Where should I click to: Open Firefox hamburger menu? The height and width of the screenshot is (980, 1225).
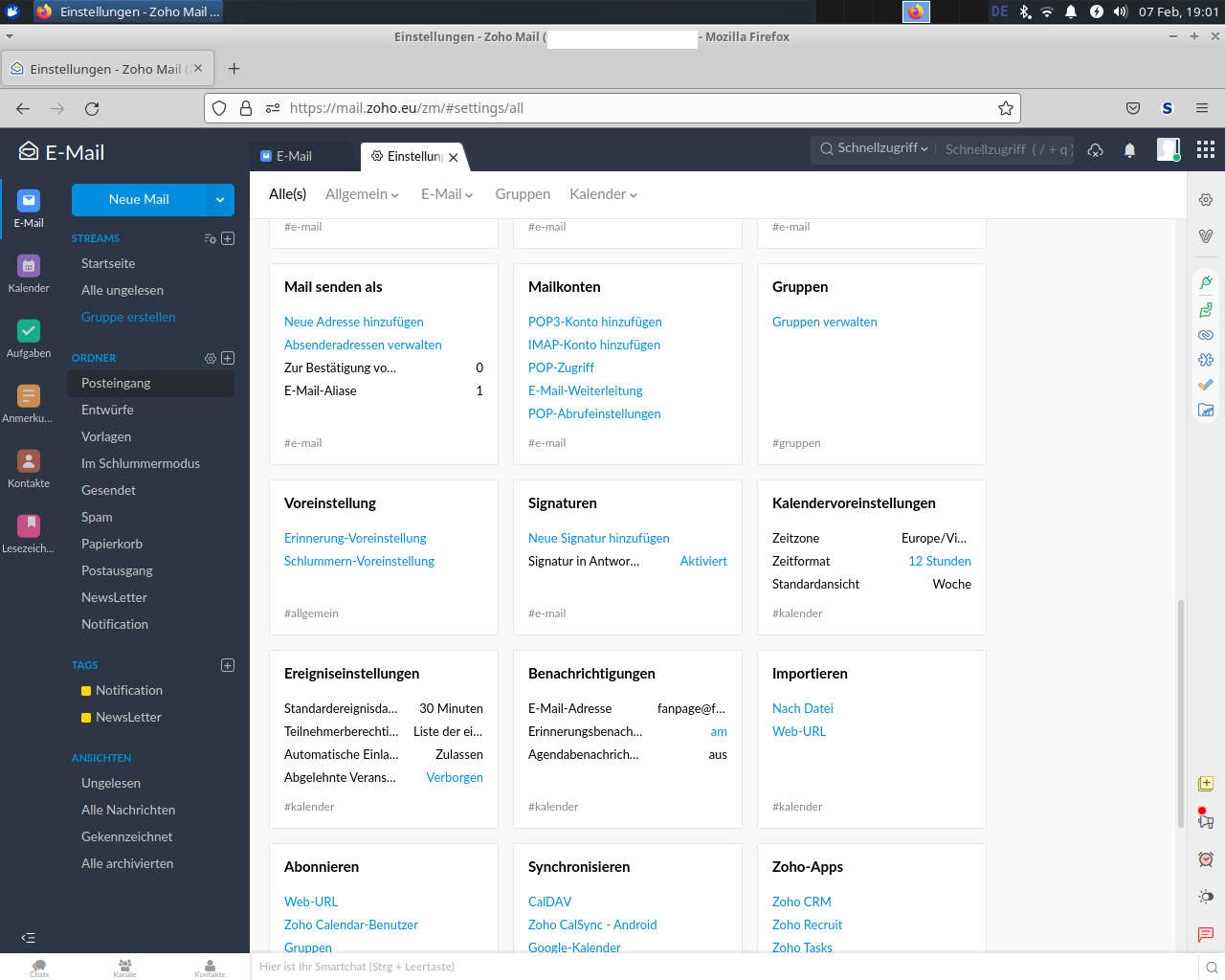click(1202, 108)
